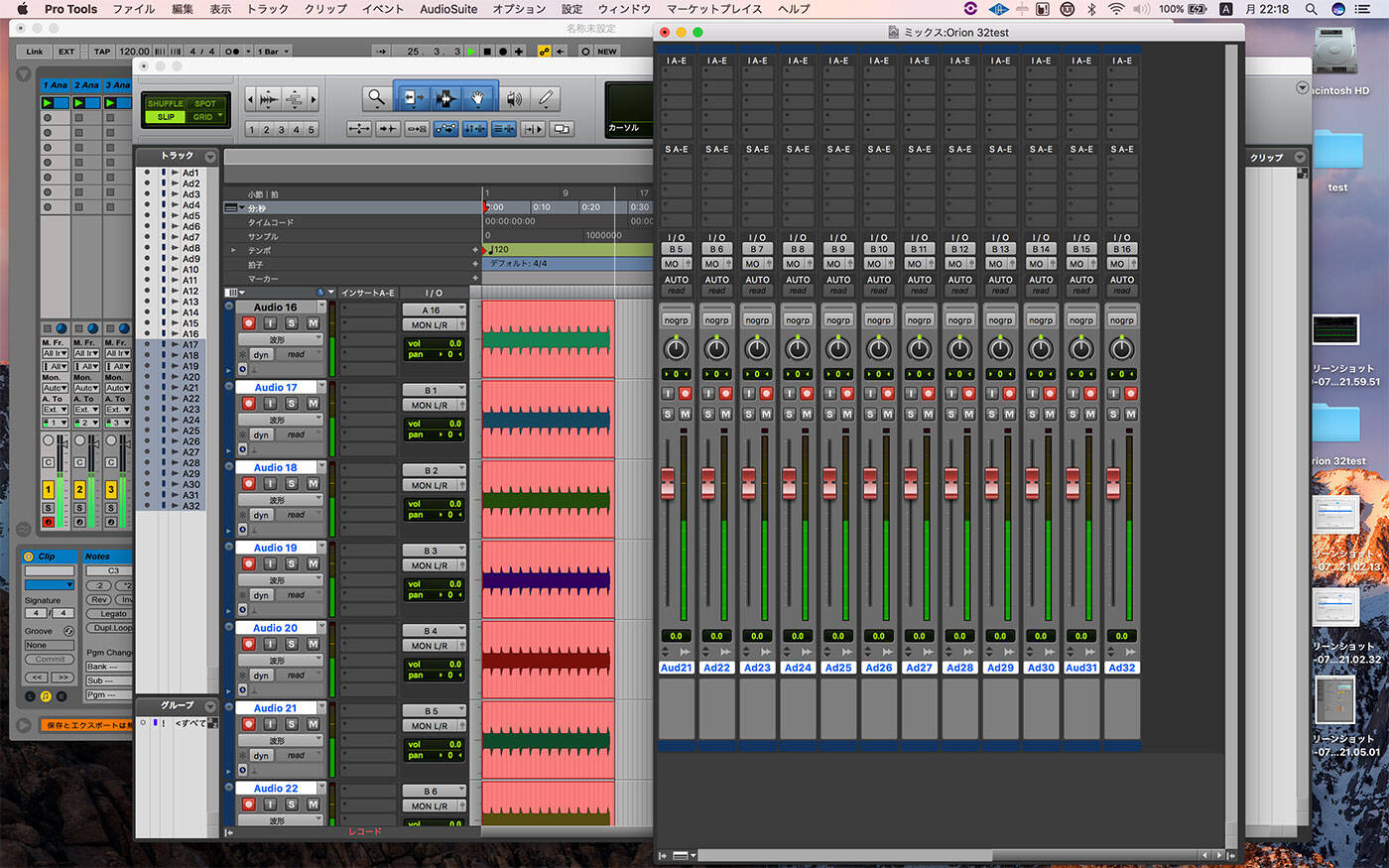Click the audio waveform zoom icon
1389x868 pixels.
click(x=269, y=100)
